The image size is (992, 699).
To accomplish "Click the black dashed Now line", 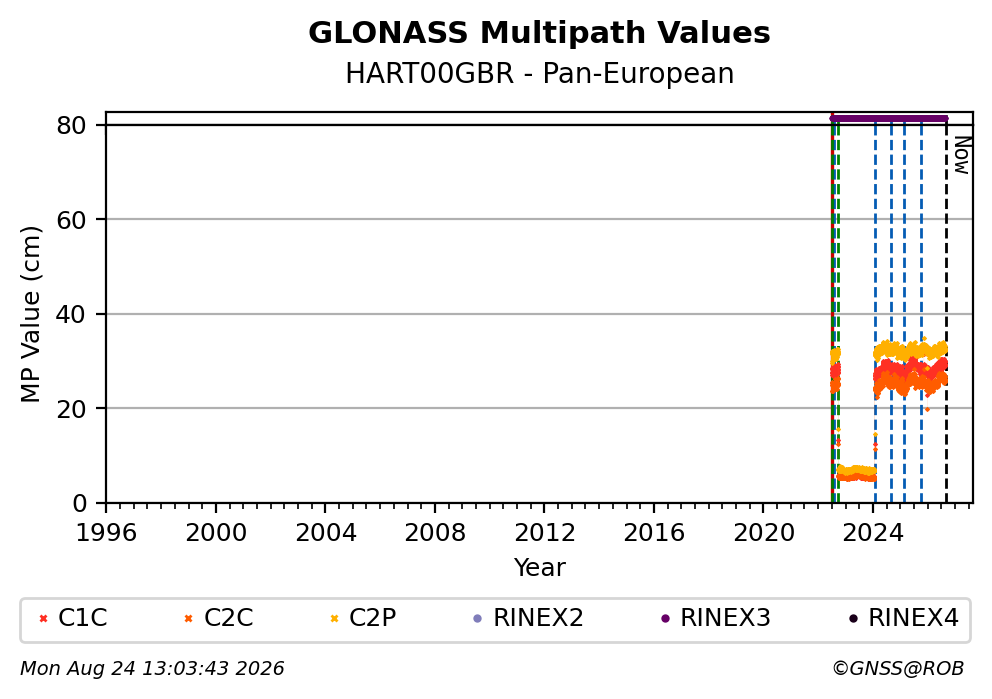I will 946,313.
